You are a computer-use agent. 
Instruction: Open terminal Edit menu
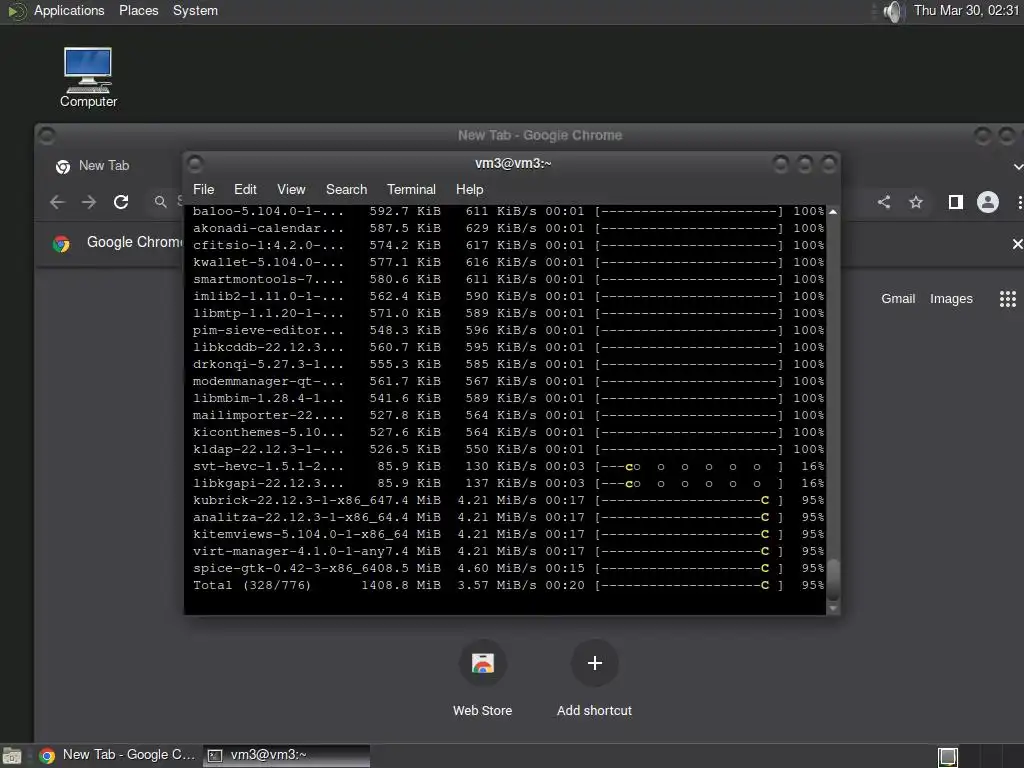(245, 189)
